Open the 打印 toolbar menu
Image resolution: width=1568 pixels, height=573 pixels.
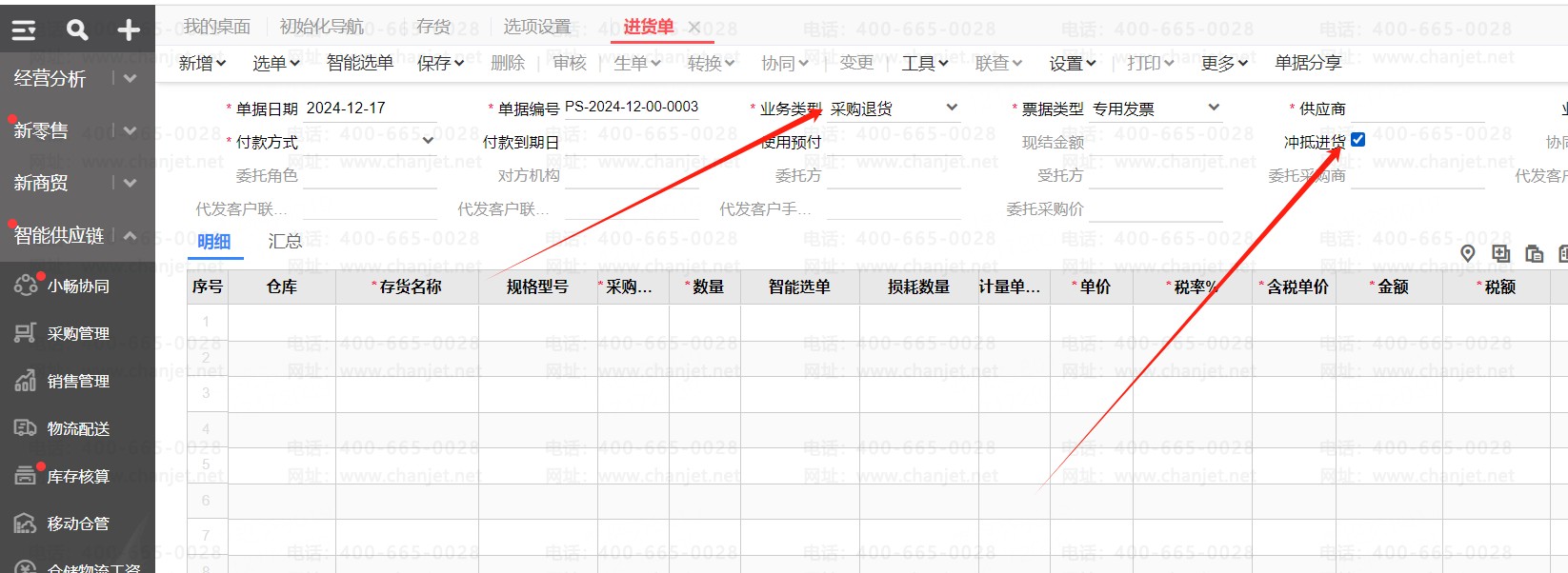point(1151,63)
